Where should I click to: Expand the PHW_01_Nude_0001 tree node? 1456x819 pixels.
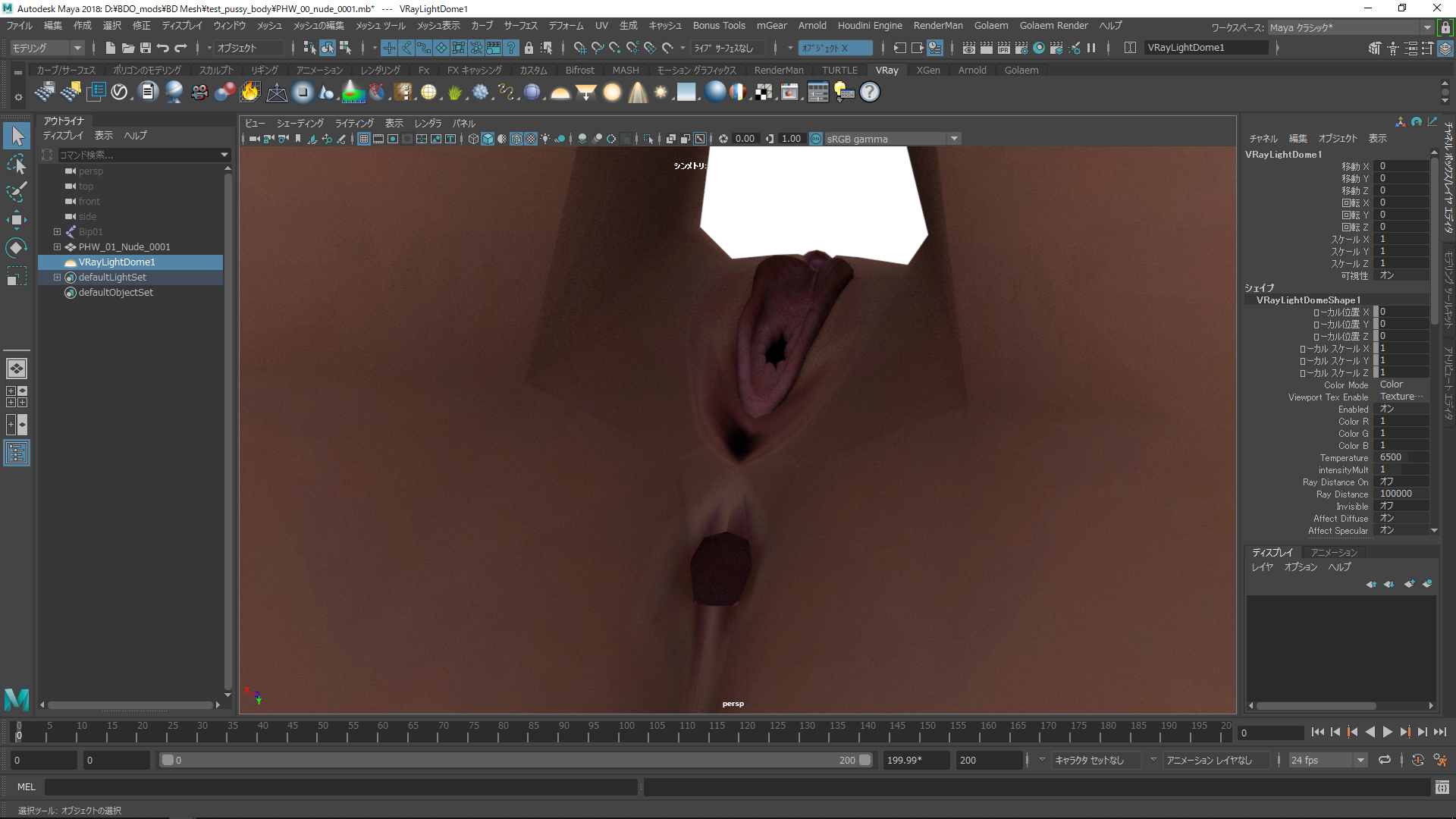click(57, 246)
